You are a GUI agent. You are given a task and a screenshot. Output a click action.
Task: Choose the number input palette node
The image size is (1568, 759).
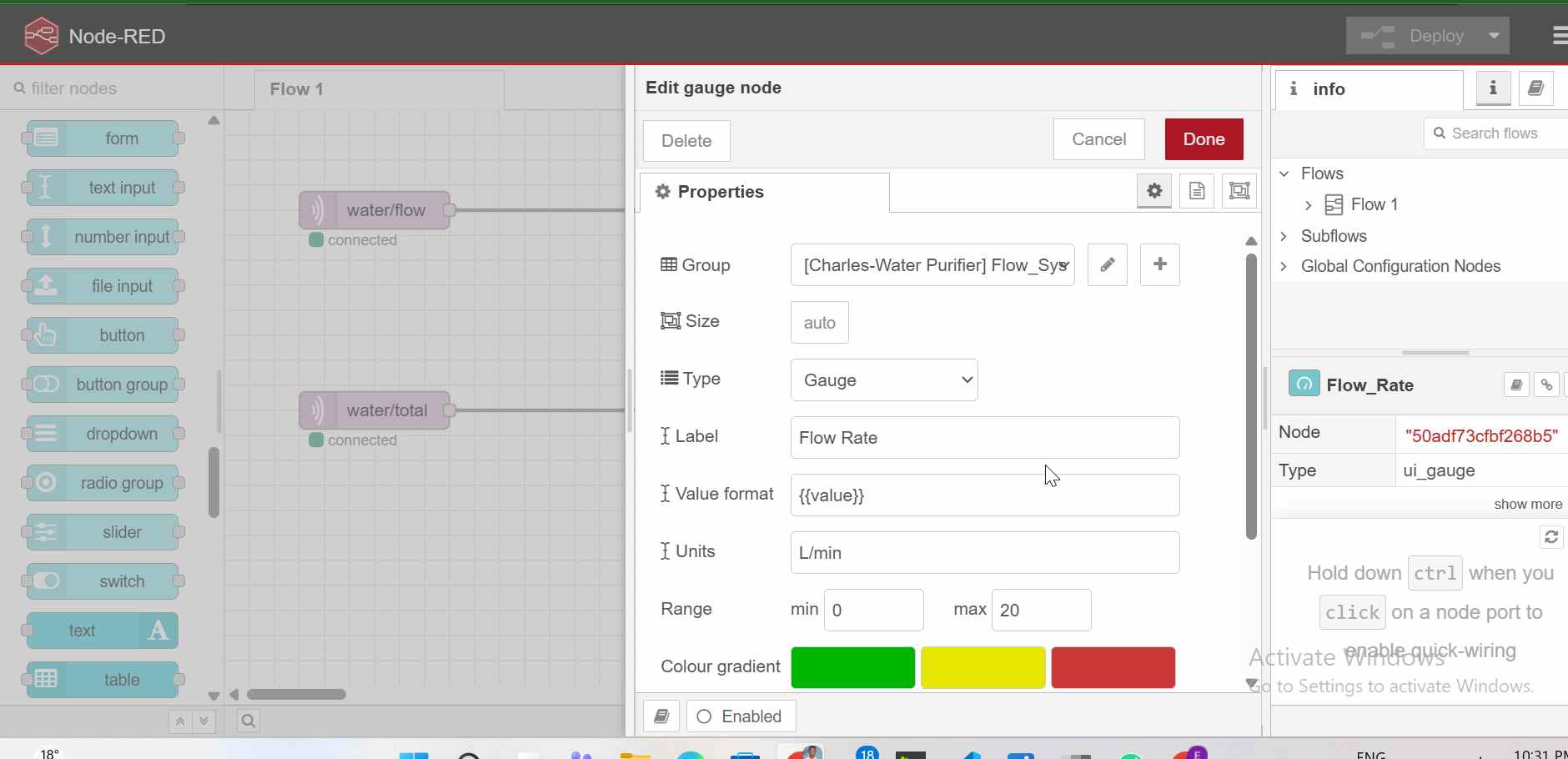(x=103, y=237)
